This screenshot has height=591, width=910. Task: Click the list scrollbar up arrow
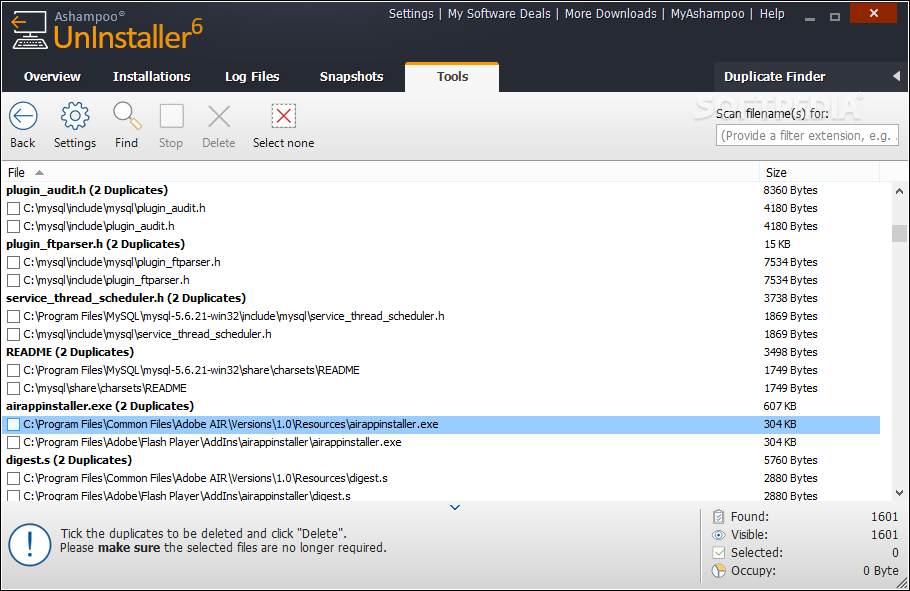click(899, 190)
